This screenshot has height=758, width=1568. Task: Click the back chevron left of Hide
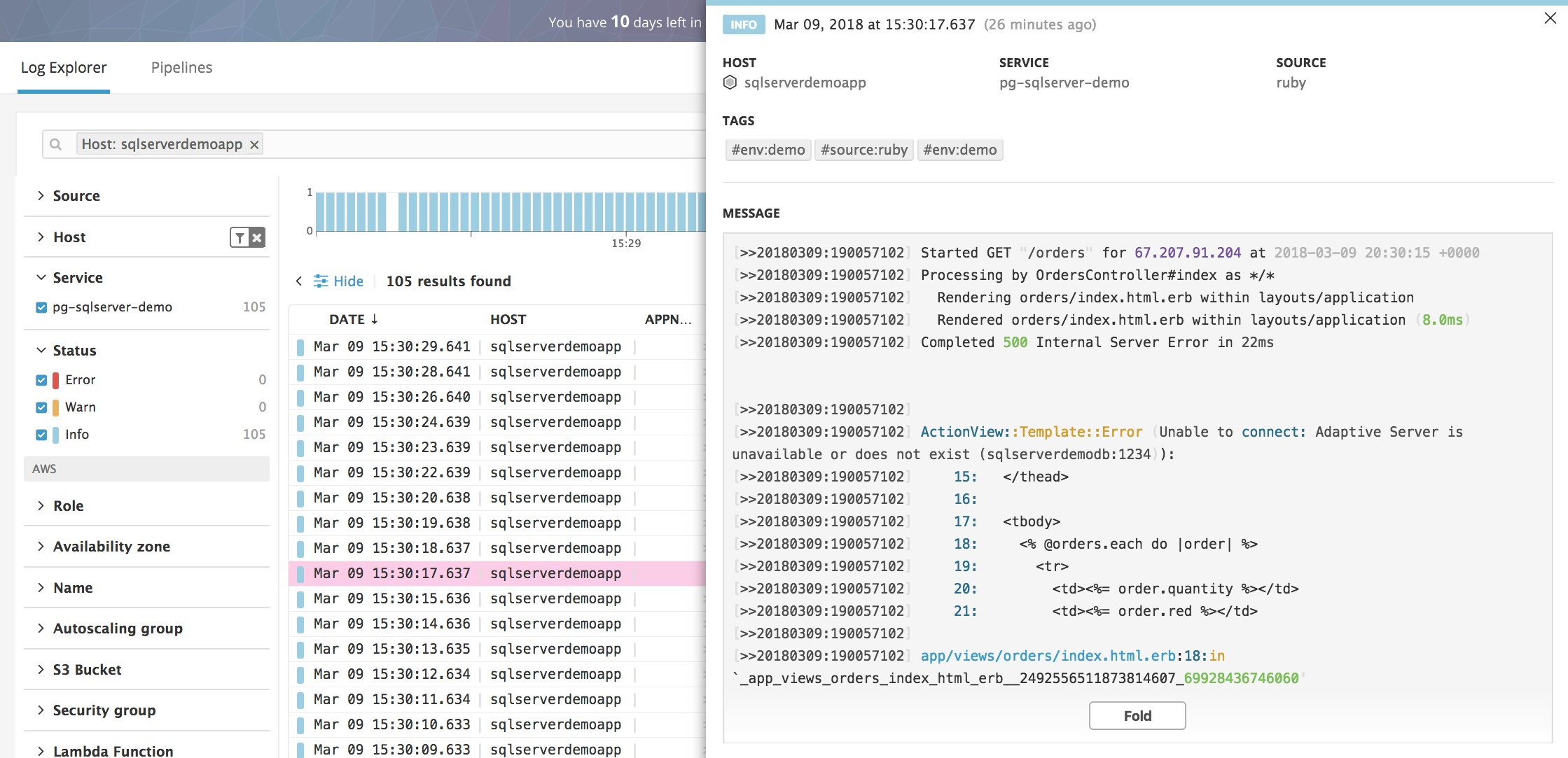pyautogui.click(x=299, y=281)
